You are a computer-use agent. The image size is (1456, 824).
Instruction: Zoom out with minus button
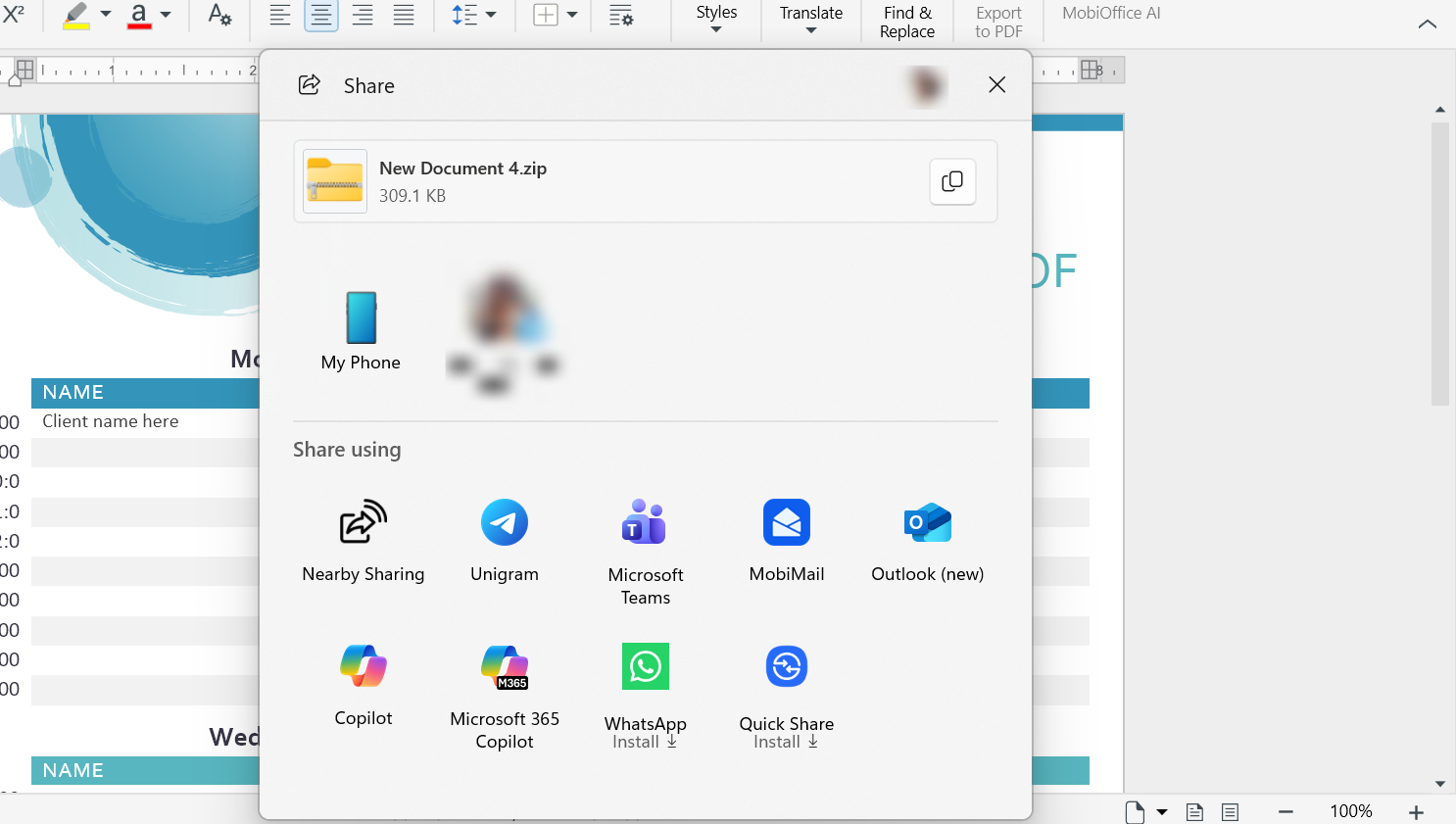pyautogui.click(x=1286, y=811)
